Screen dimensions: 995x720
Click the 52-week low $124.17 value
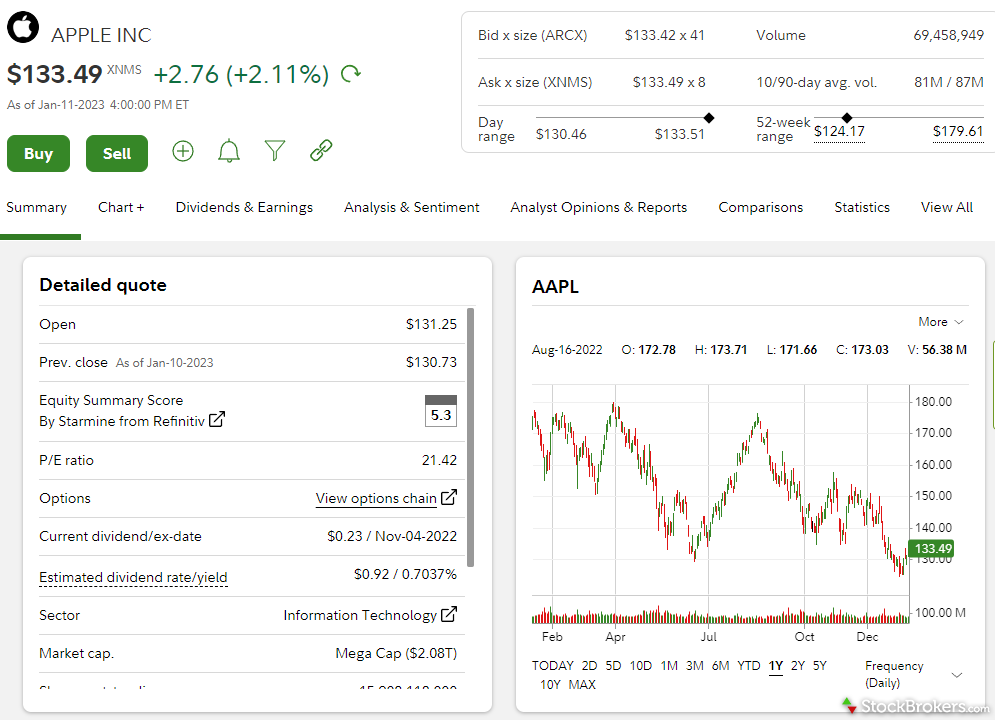click(x=839, y=132)
